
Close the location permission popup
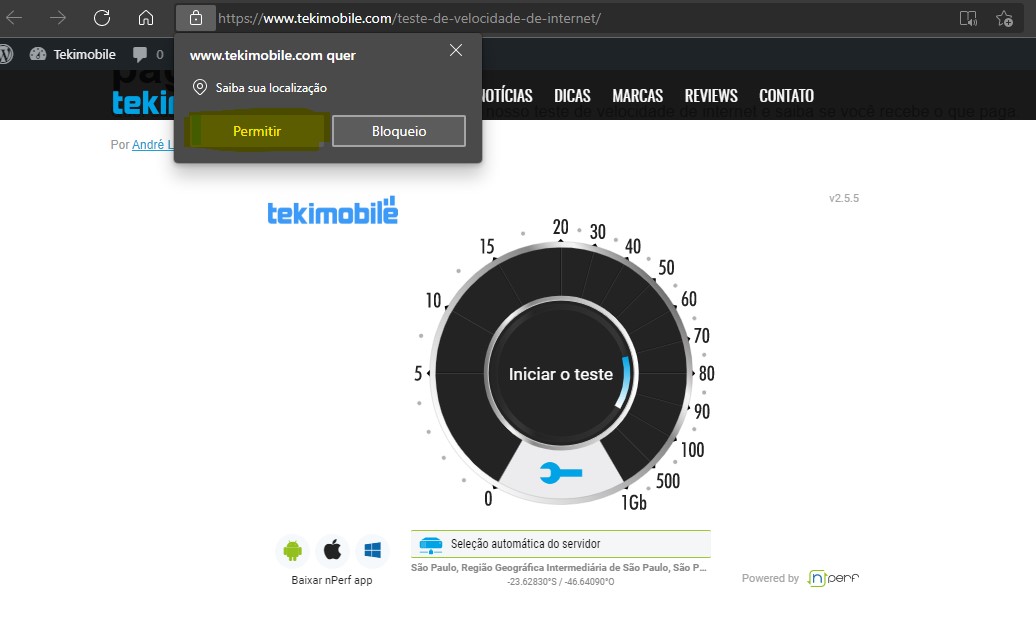[x=456, y=50]
